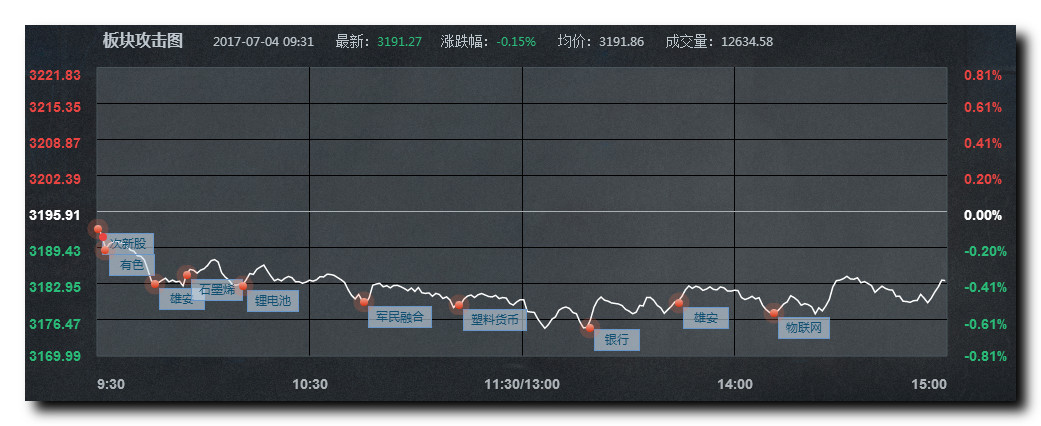Click the 次新股 sector label
Viewport: 1041px width, 426px height.
130,243
